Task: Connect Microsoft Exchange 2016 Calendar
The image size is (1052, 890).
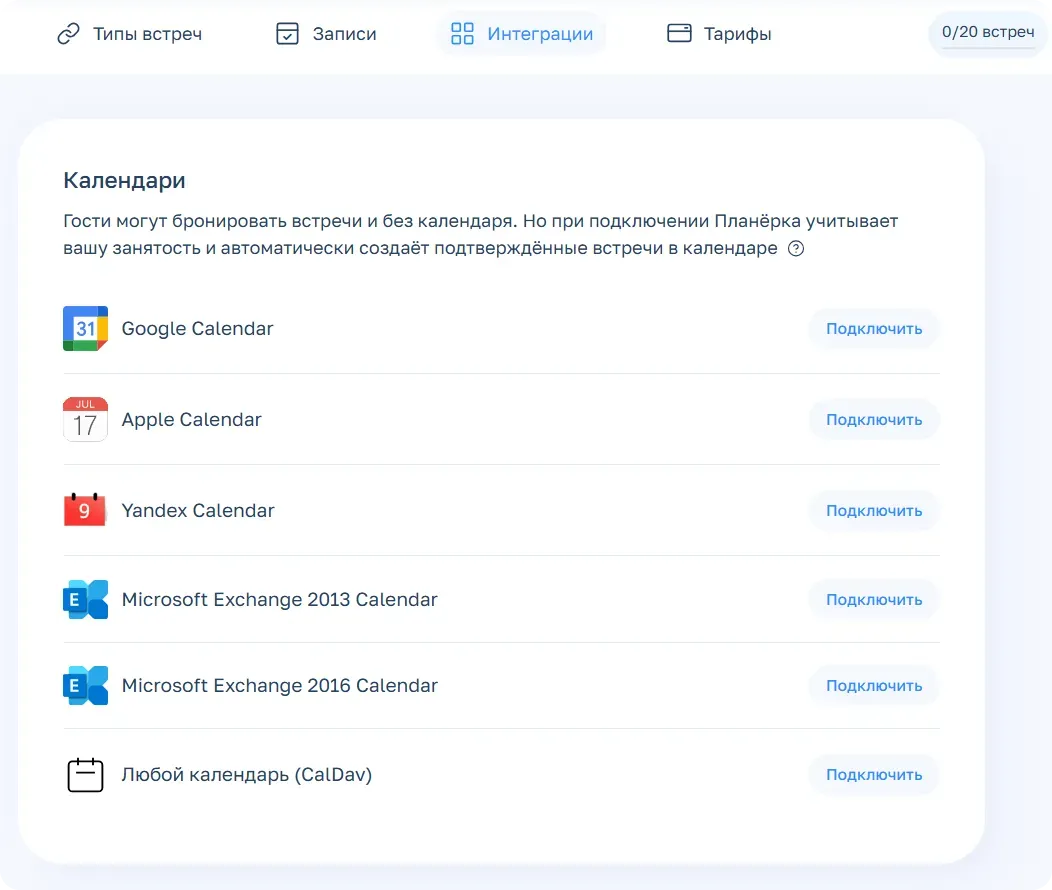Action: tap(873, 686)
